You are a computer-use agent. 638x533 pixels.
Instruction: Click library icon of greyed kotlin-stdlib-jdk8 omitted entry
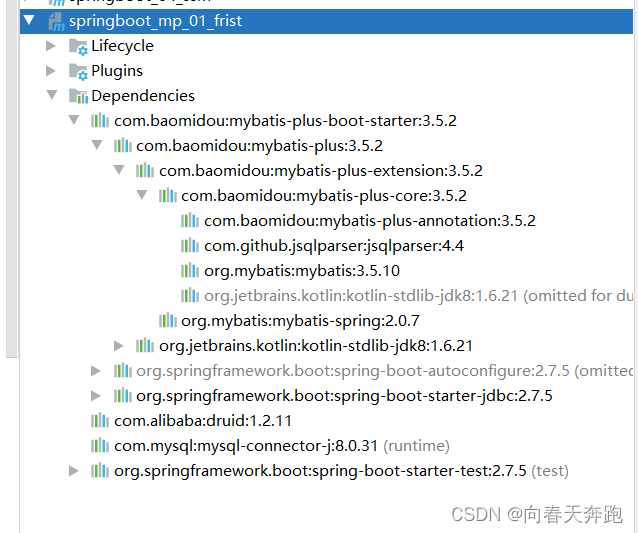click(190, 296)
